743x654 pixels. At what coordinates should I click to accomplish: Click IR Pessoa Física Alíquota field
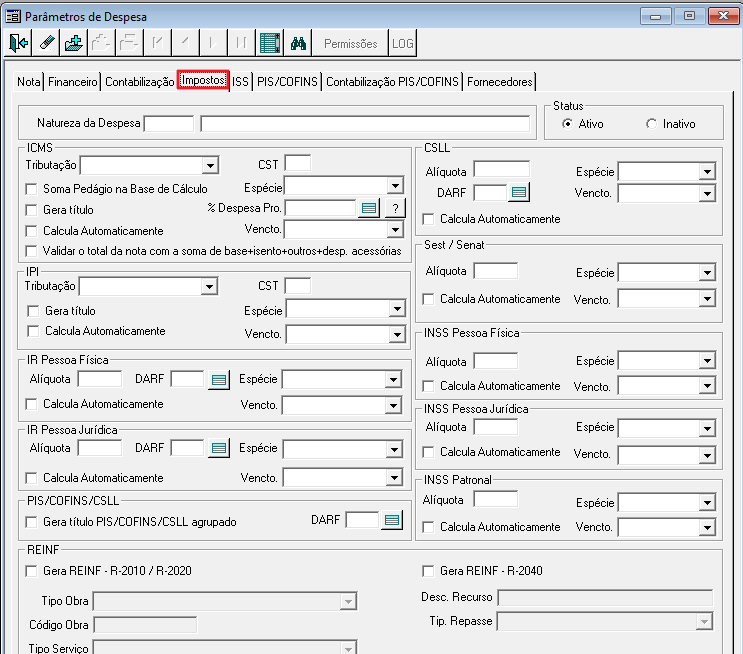tap(100, 379)
